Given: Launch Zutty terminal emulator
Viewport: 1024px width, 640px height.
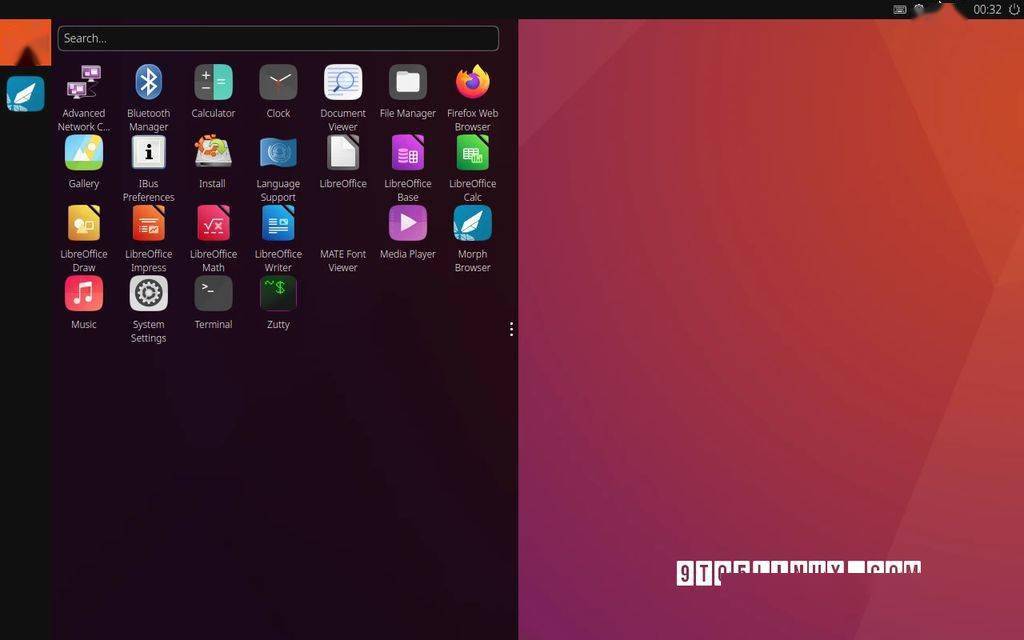Looking at the screenshot, I should 278,294.
